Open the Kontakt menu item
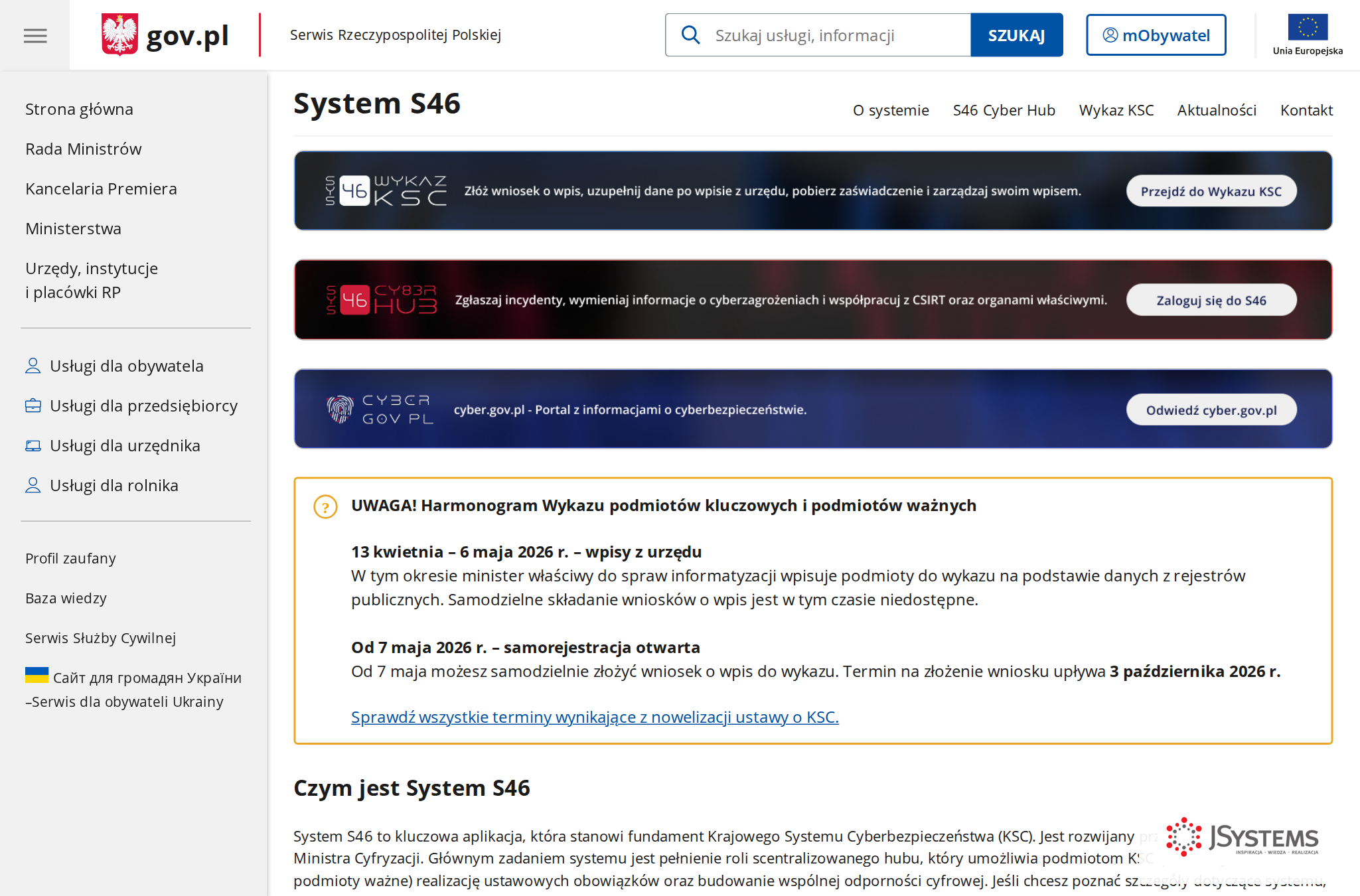1360x896 pixels. tap(1306, 110)
